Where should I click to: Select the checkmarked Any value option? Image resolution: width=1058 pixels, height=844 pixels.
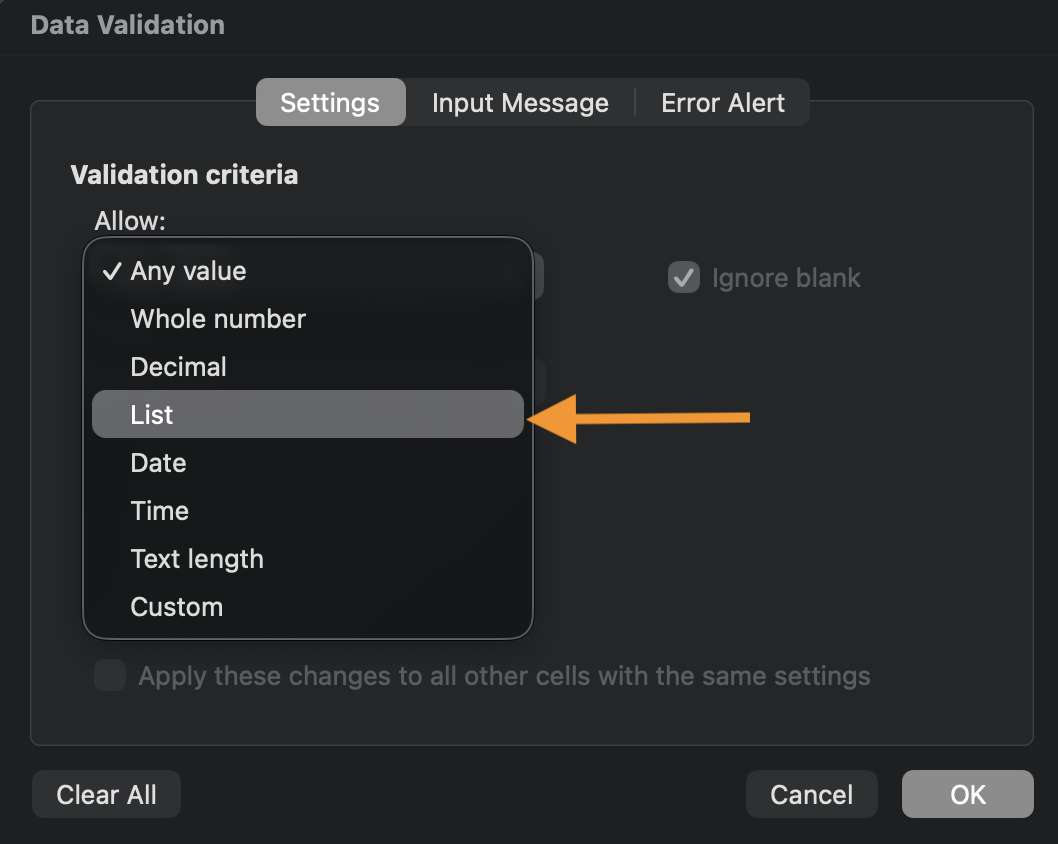click(x=188, y=271)
